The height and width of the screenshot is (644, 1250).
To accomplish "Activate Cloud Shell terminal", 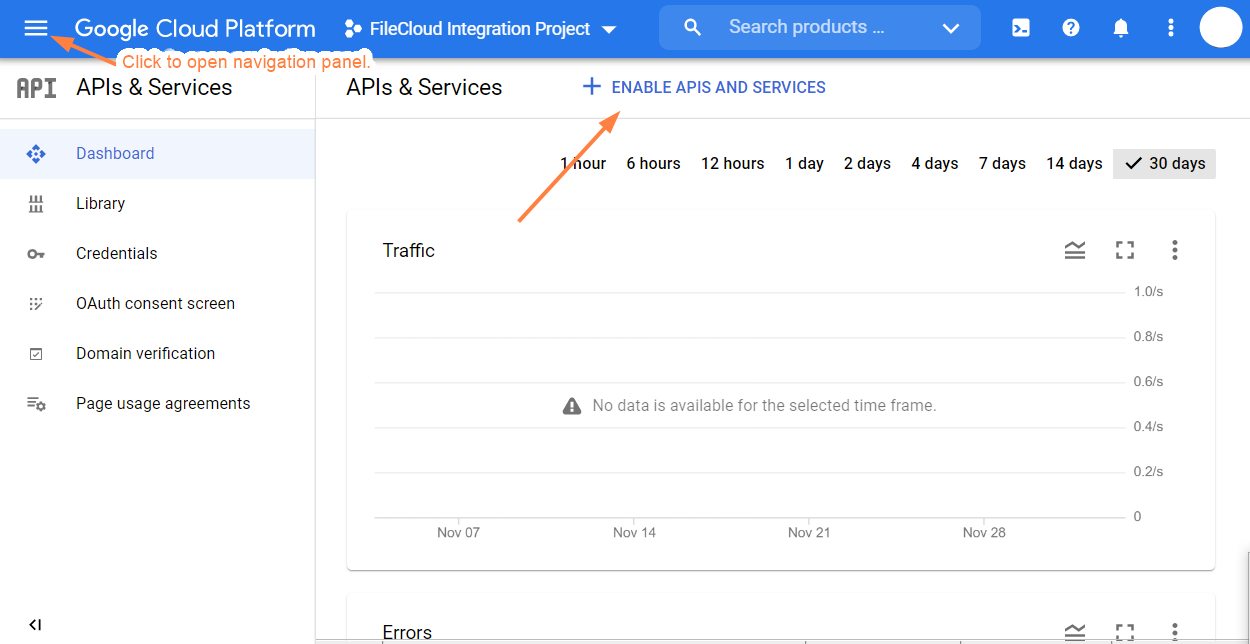I will coord(1020,27).
